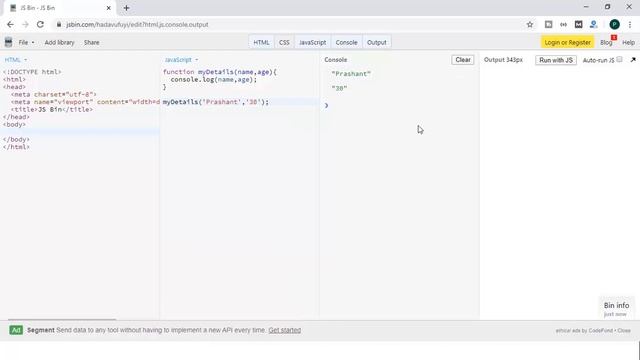Click the JS Bin logo icon
Screen dimensions: 640x360
click(8, 42)
